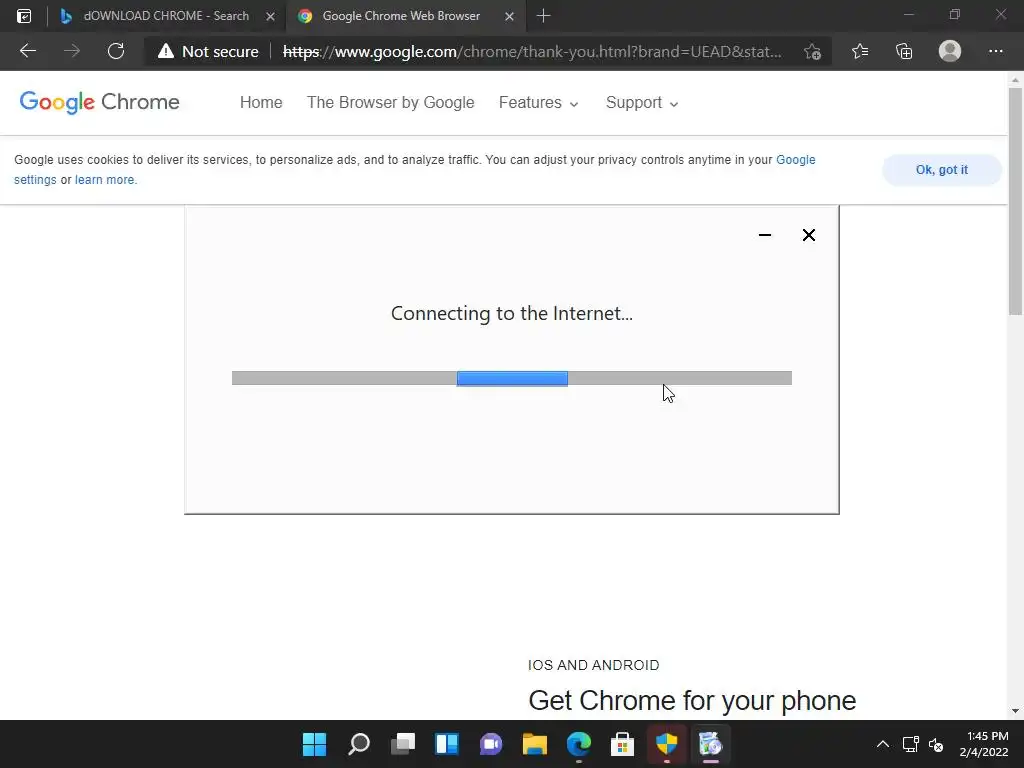This screenshot has height=768, width=1024.
Task: Open Microsoft Store from taskbar
Action: (622, 744)
